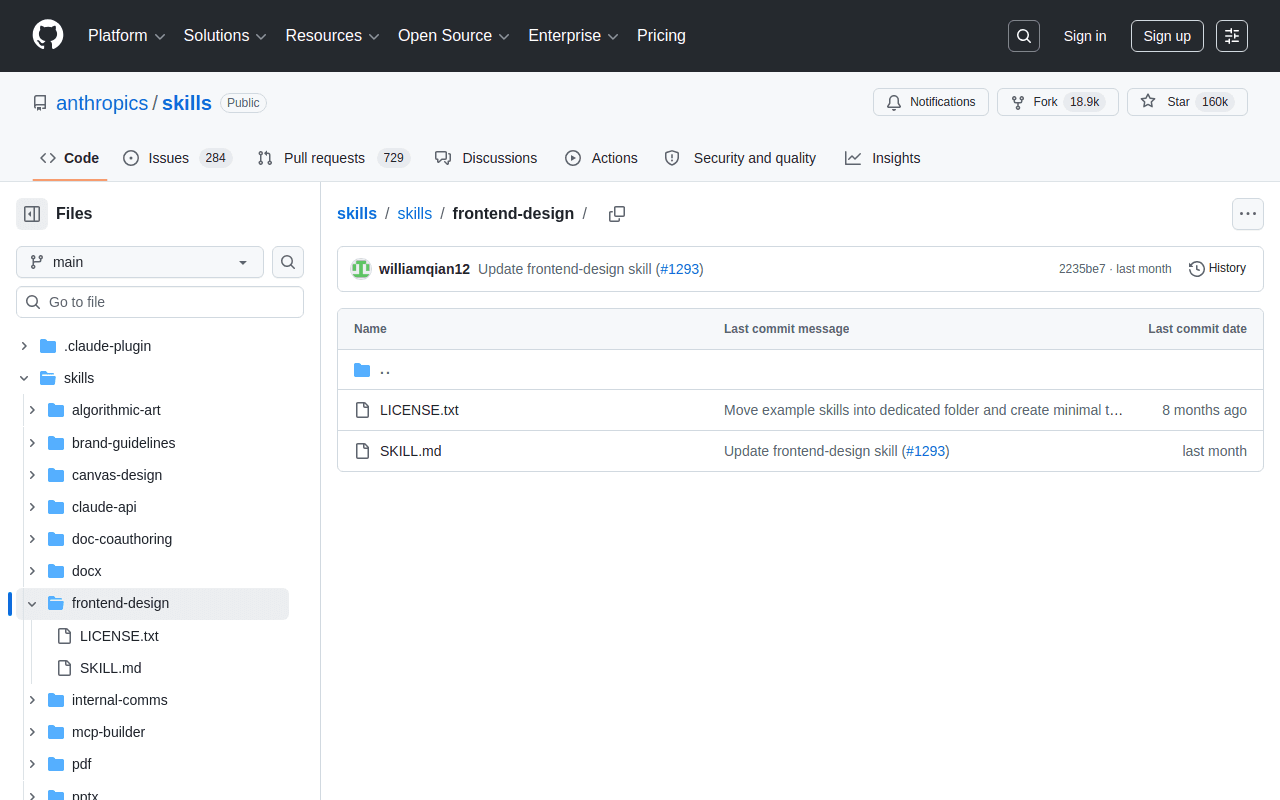Open the main branch selector dropdown
The width and height of the screenshot is (1280, 800).
click(140, 262)
